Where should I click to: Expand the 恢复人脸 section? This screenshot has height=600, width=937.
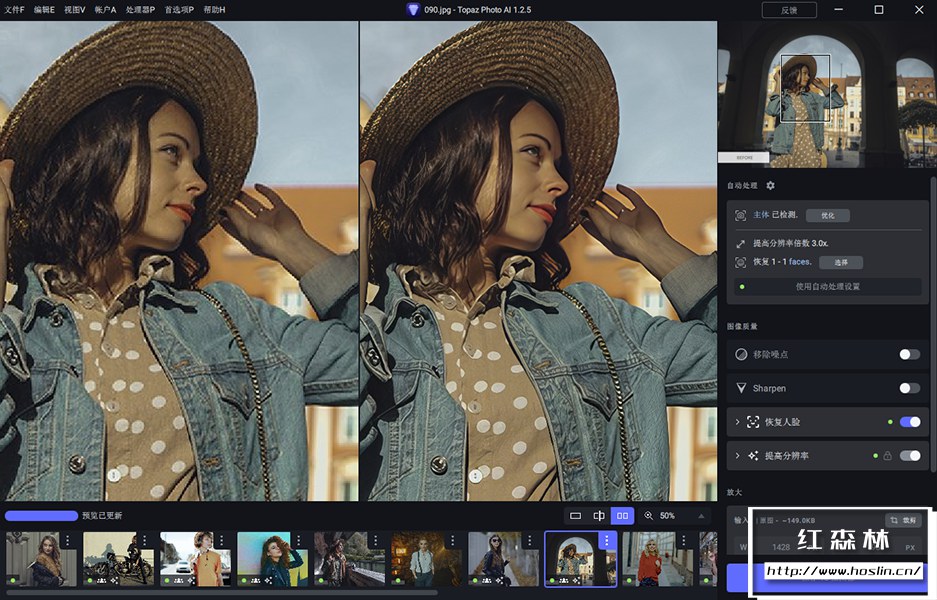[737, 422]
